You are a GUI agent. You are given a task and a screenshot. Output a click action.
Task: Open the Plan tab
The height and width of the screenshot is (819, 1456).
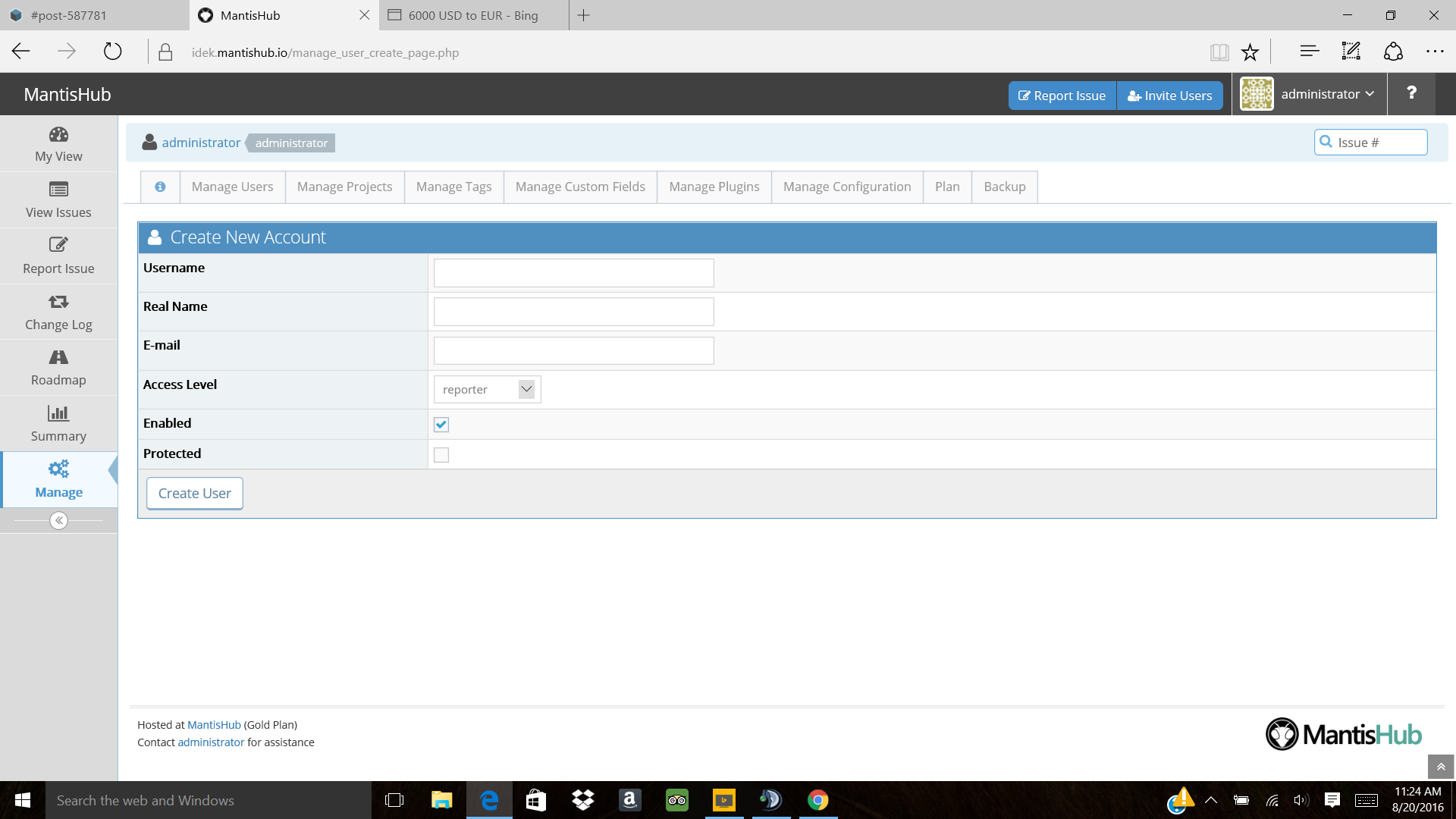(x=947, y=187)
